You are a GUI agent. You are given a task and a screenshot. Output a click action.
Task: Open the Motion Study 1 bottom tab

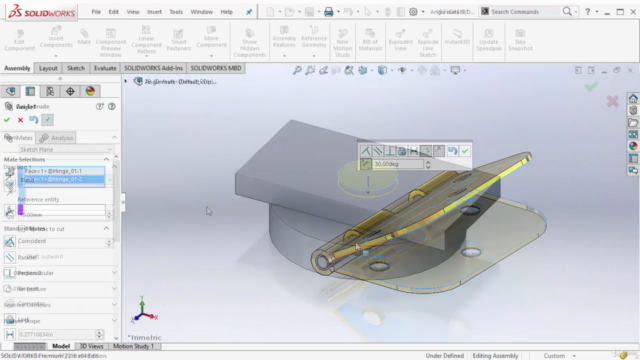click(133, 346)
